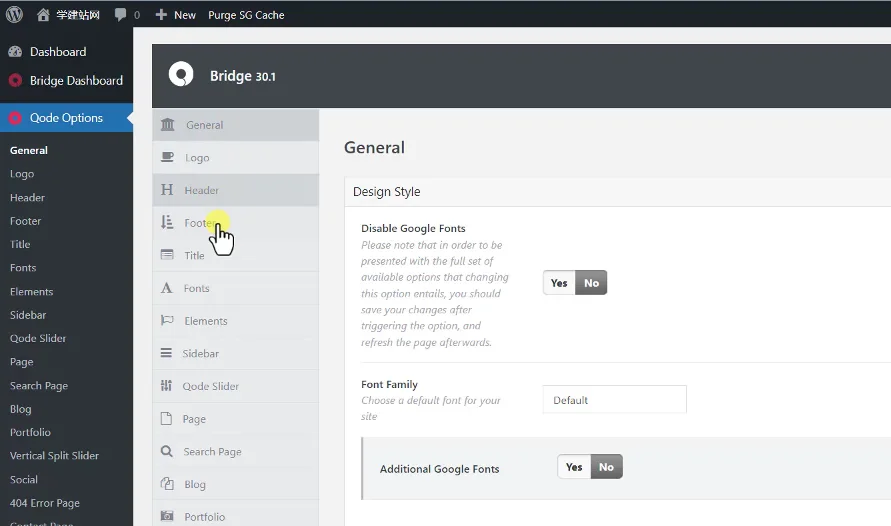
Task: Click Purge SG Cache
Action: [246, 15]
